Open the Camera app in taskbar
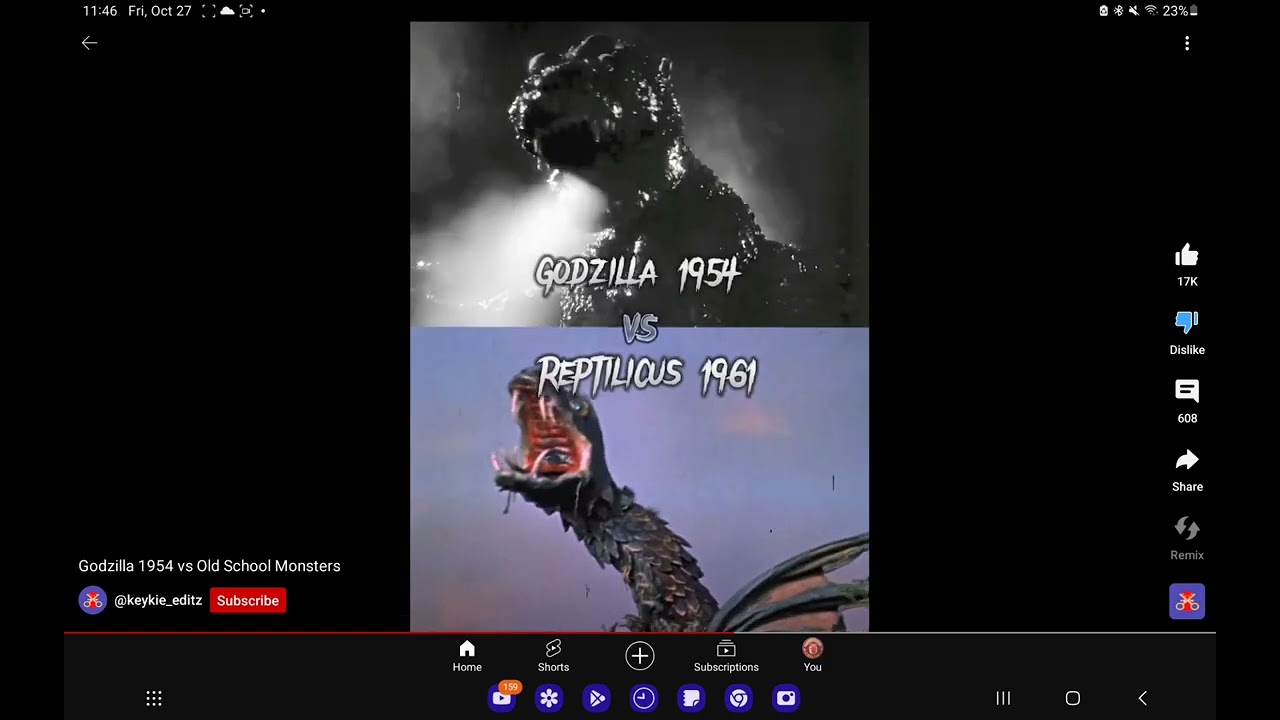 (786, 698)
